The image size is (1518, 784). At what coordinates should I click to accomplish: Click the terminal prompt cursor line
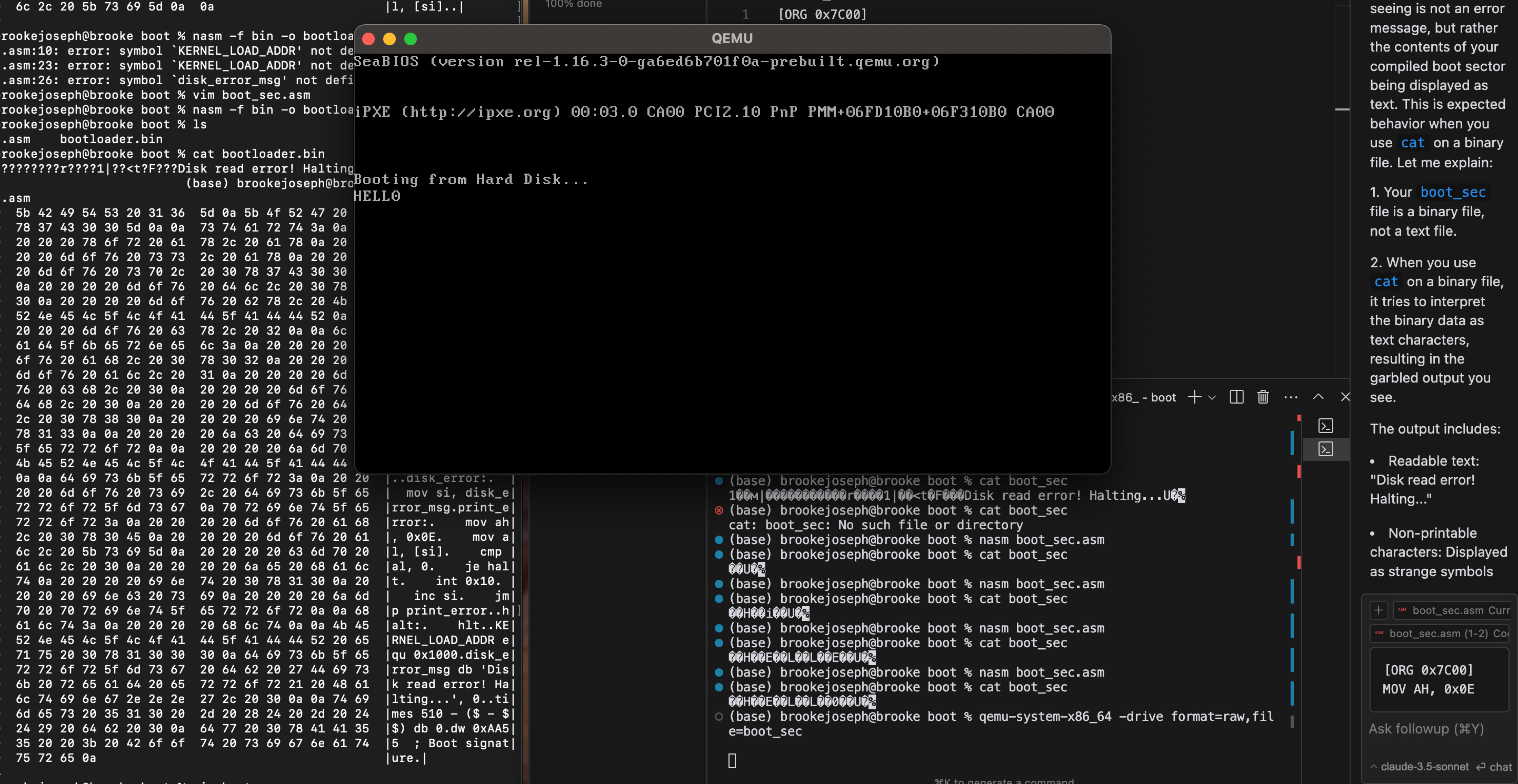click(732, 760)
